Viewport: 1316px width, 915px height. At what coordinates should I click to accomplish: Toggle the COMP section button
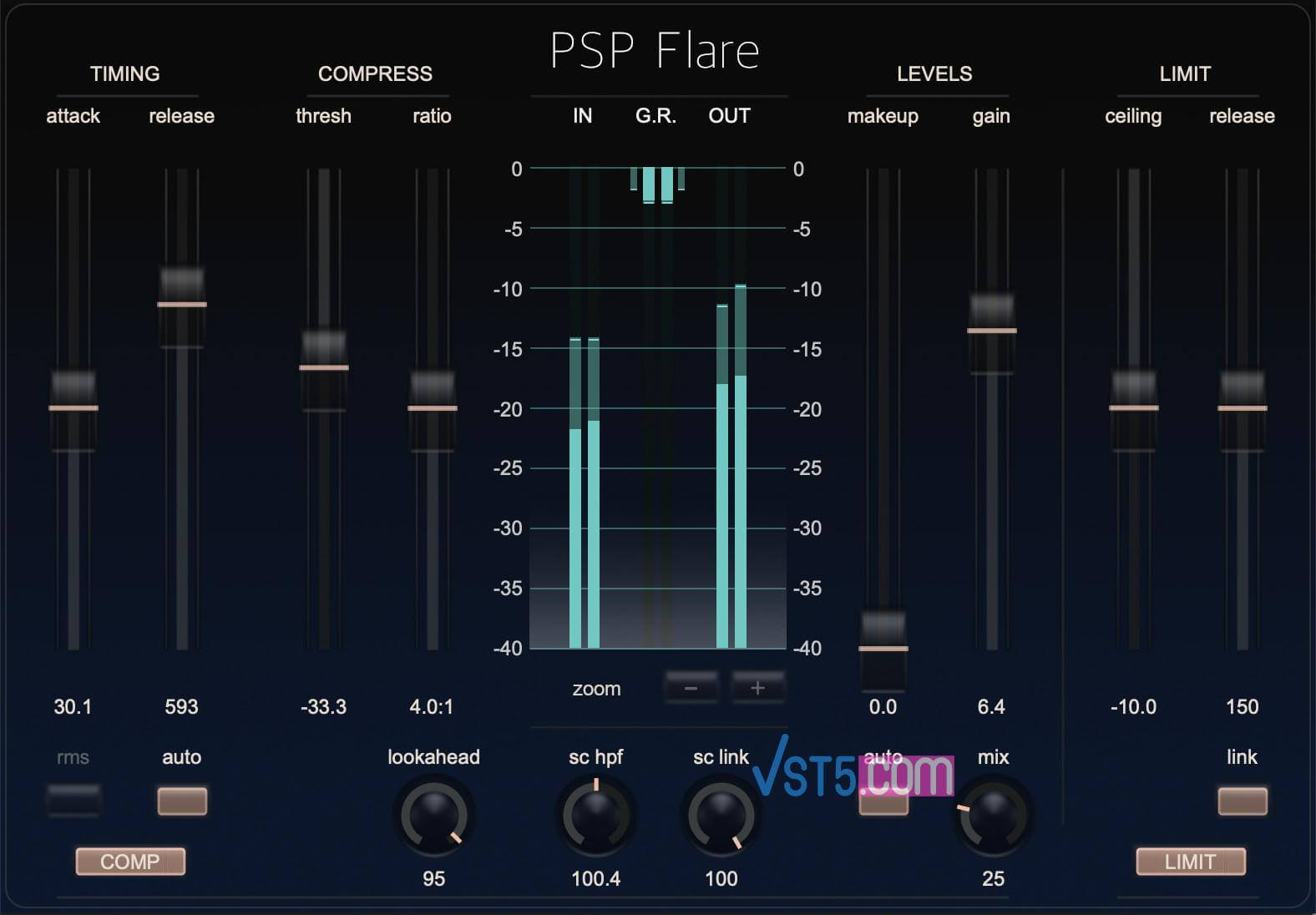[130, 862]
